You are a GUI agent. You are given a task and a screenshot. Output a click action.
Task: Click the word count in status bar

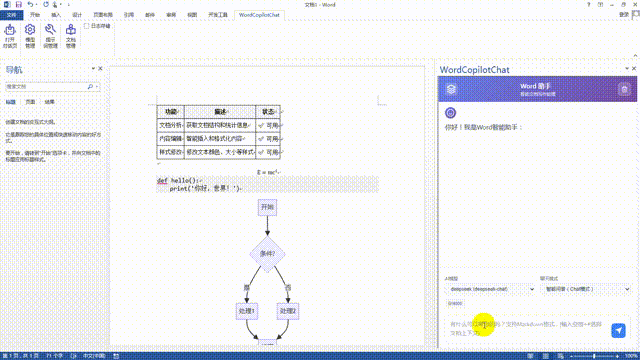54,356
